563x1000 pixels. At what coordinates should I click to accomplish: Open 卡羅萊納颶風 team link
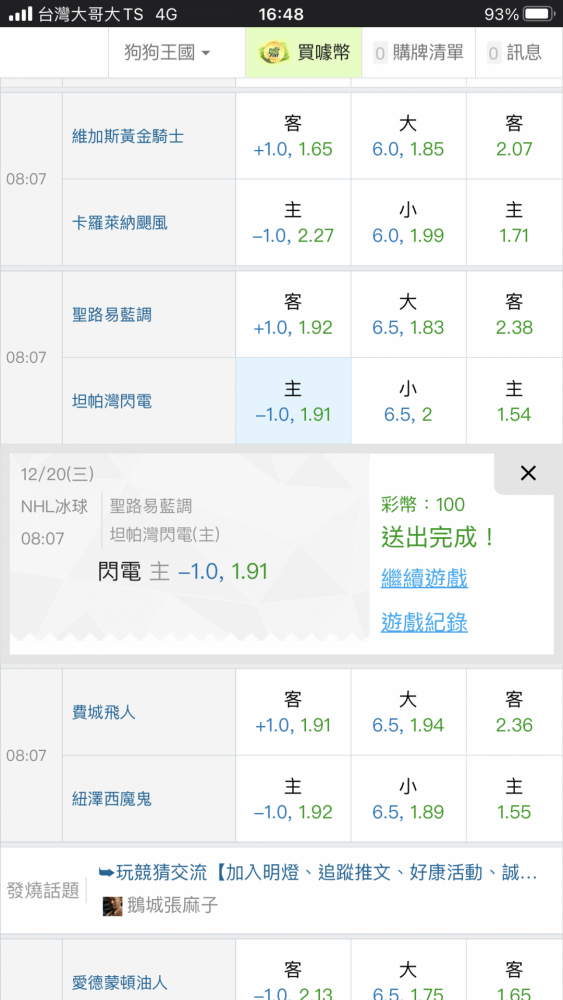click(x=120, y=223)
